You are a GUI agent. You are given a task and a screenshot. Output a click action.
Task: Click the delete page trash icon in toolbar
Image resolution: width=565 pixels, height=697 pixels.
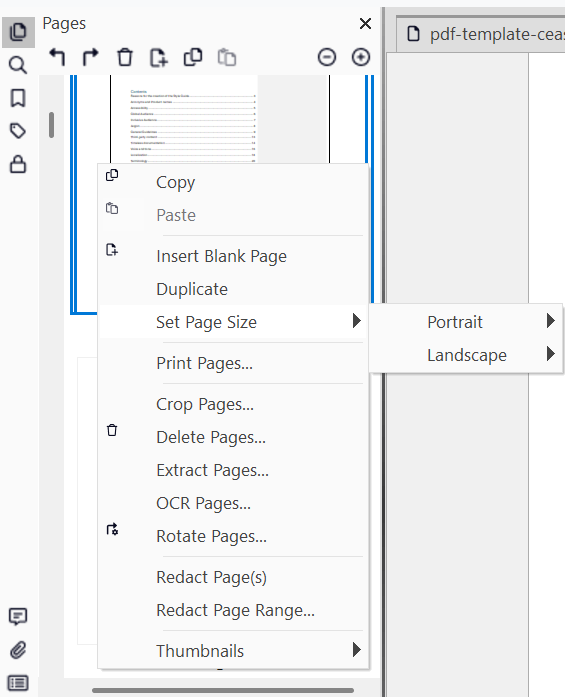tap(125, 57)
